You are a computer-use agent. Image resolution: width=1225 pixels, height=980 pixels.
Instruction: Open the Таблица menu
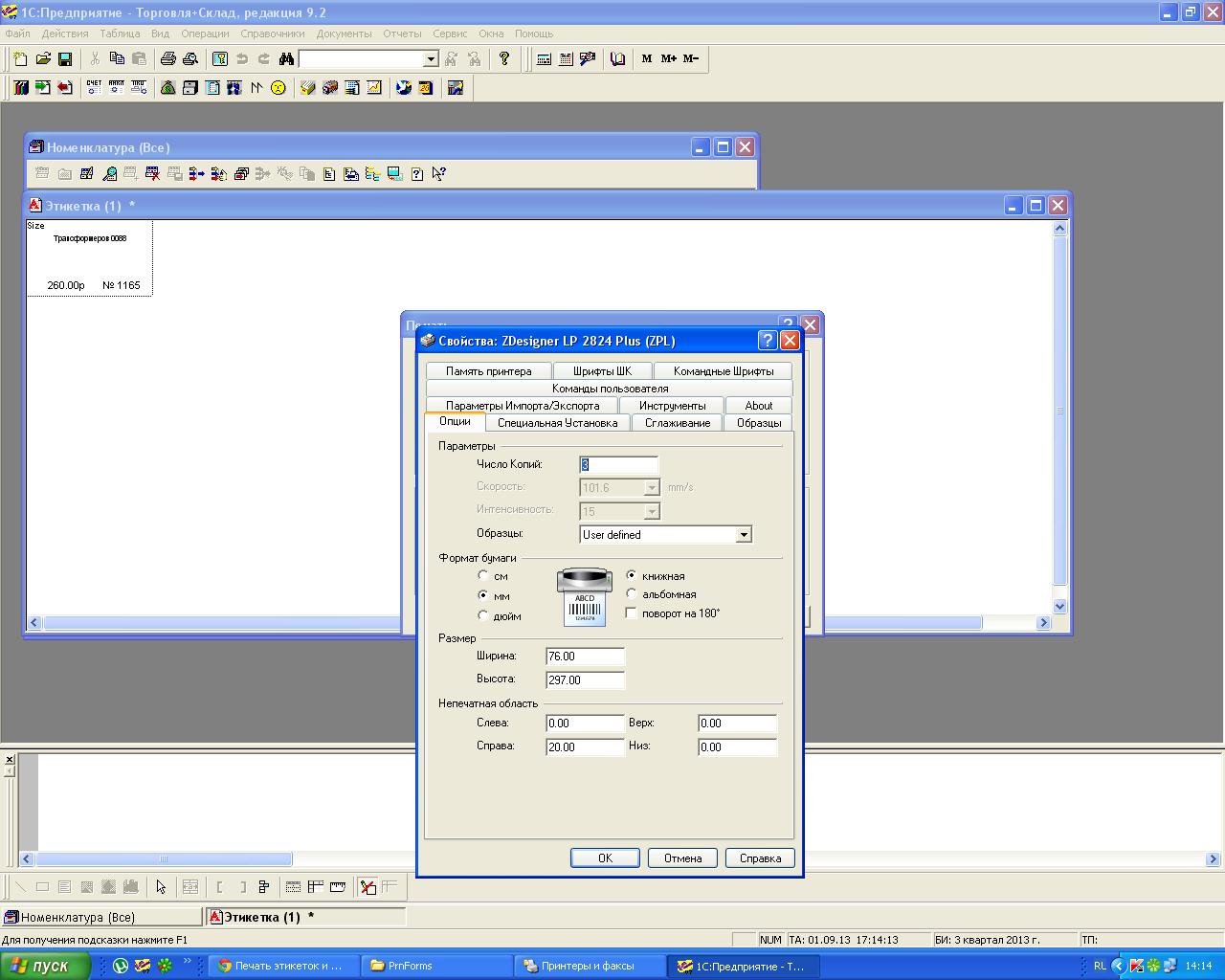pos(120,33)
